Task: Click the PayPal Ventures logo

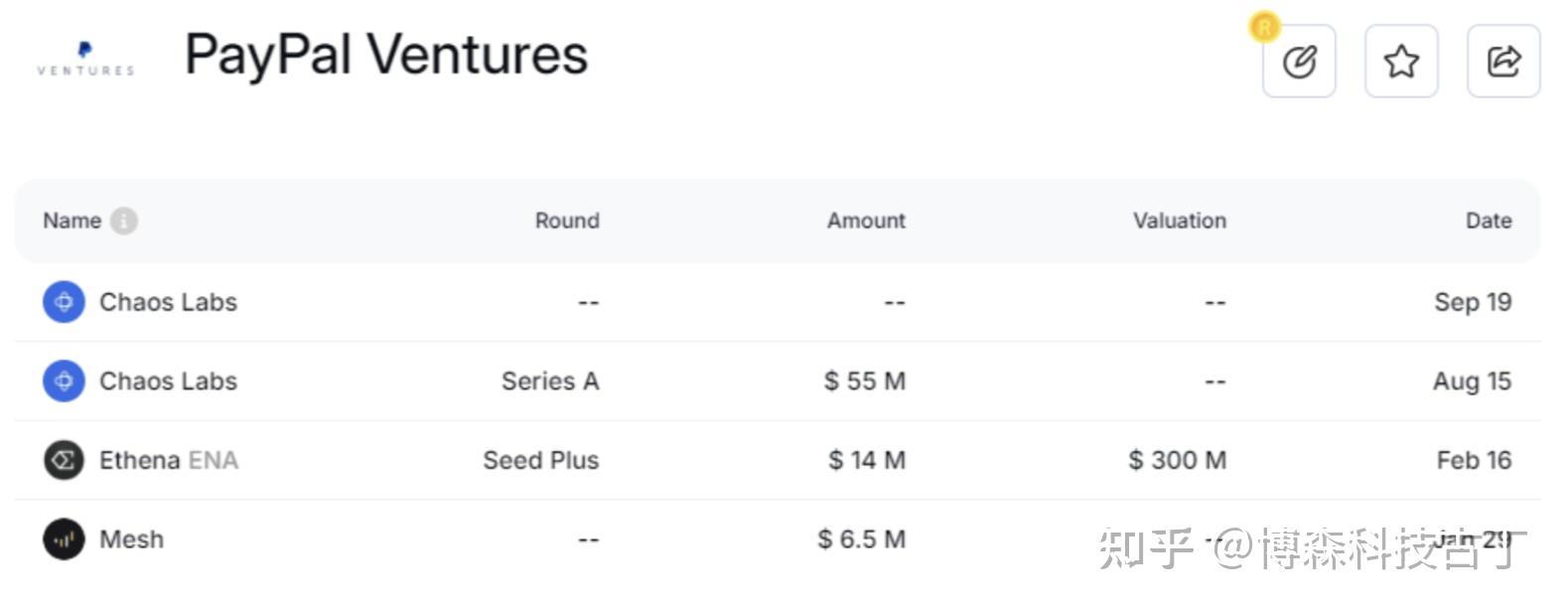Action: pos(85,59)
